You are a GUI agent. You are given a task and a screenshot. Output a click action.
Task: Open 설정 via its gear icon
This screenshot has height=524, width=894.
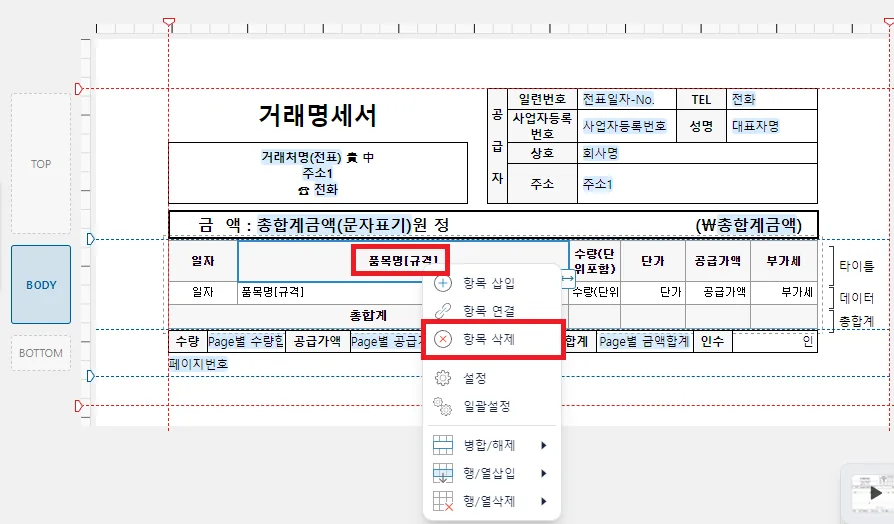point(443,378)
